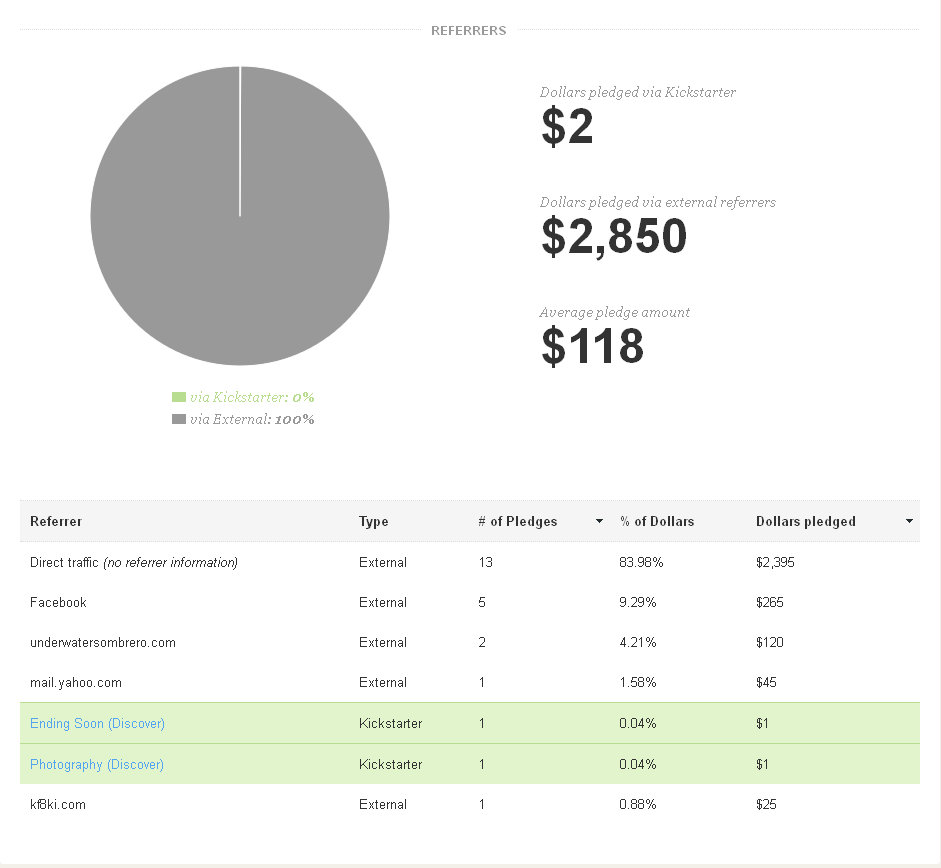941x868 pixels.
Task: Click the Type column header
Action: click(373, 521)
